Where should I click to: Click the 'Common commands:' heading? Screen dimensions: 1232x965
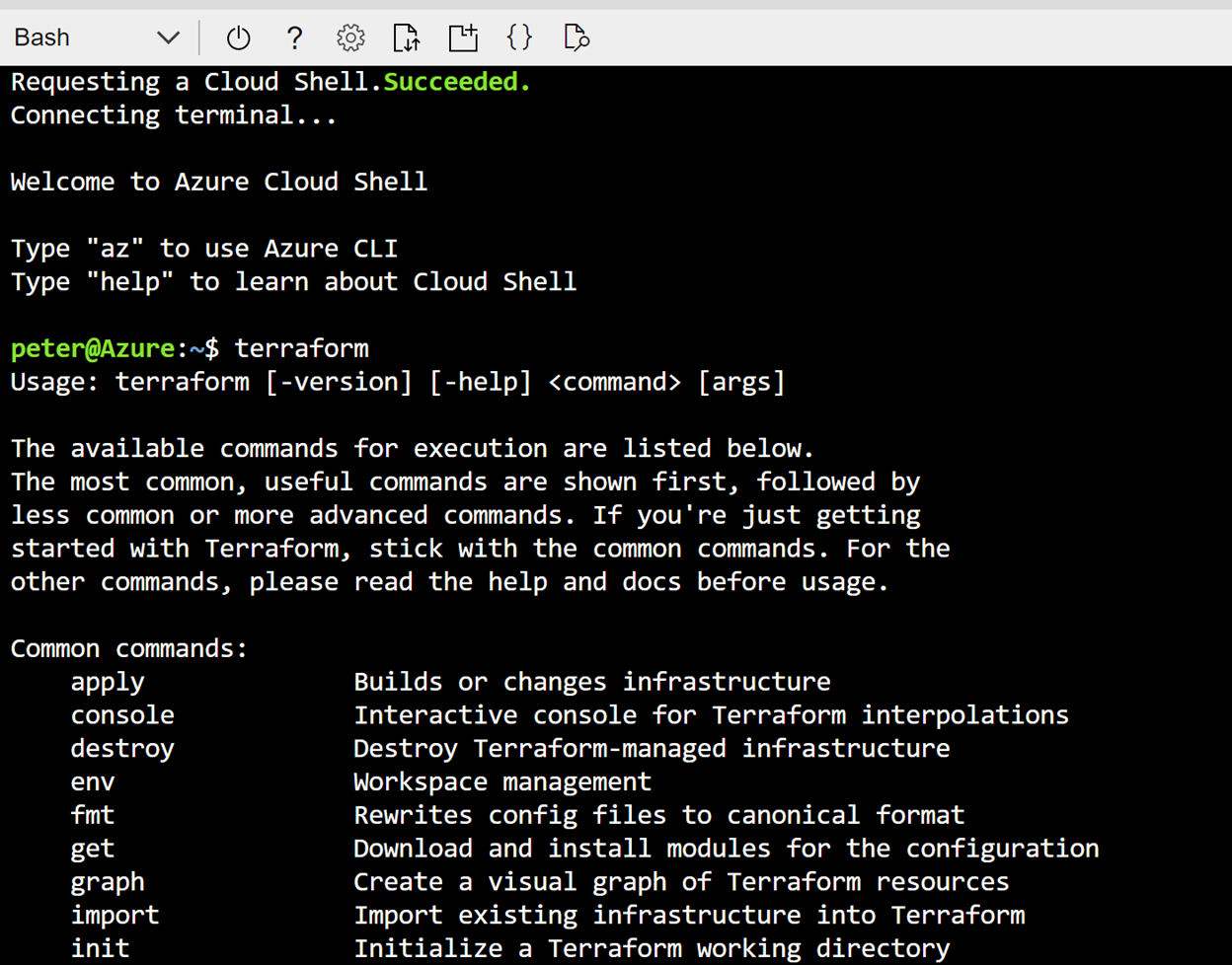click(x=129, y=648)
